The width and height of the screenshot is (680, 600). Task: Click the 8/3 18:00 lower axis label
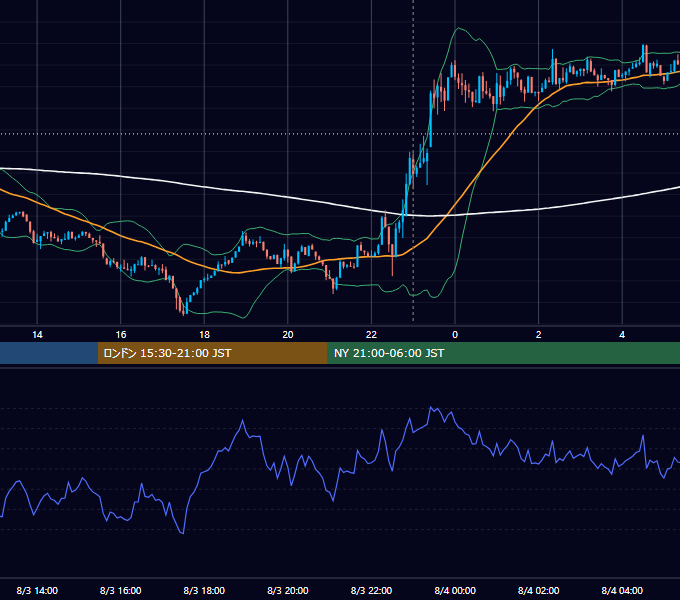(204, 590)
